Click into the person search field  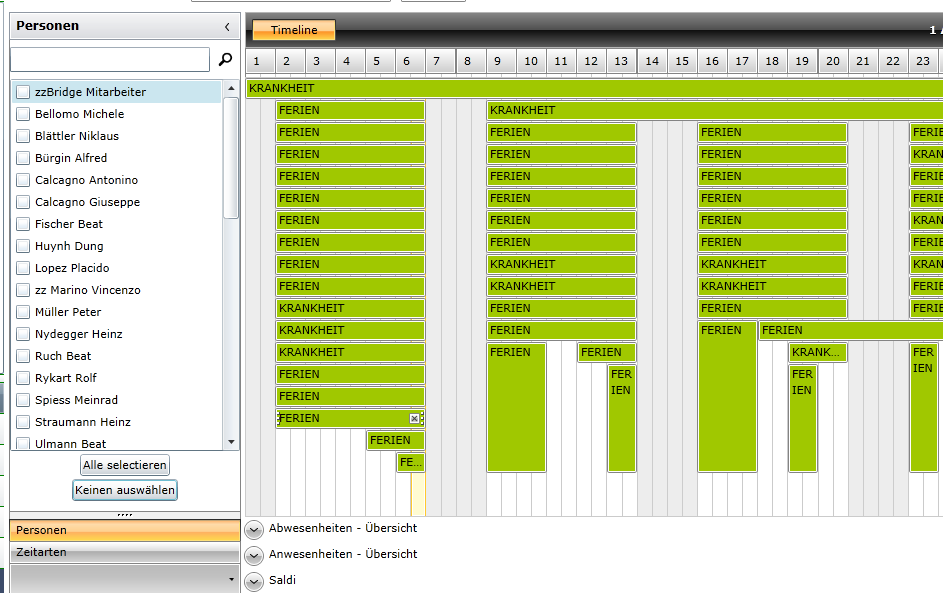click(110, 60)
